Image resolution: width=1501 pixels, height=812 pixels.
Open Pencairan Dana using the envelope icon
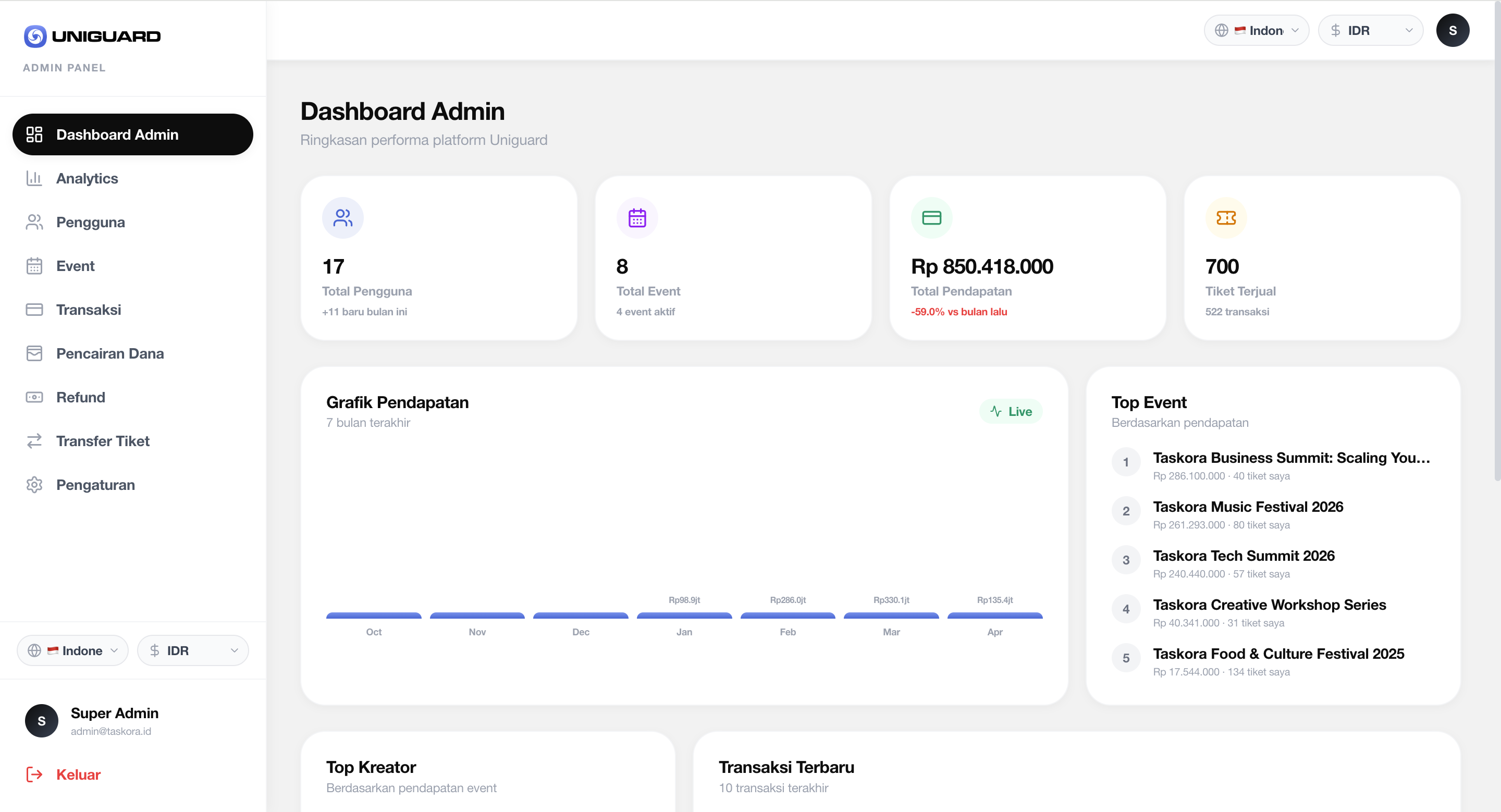(34, 353)
